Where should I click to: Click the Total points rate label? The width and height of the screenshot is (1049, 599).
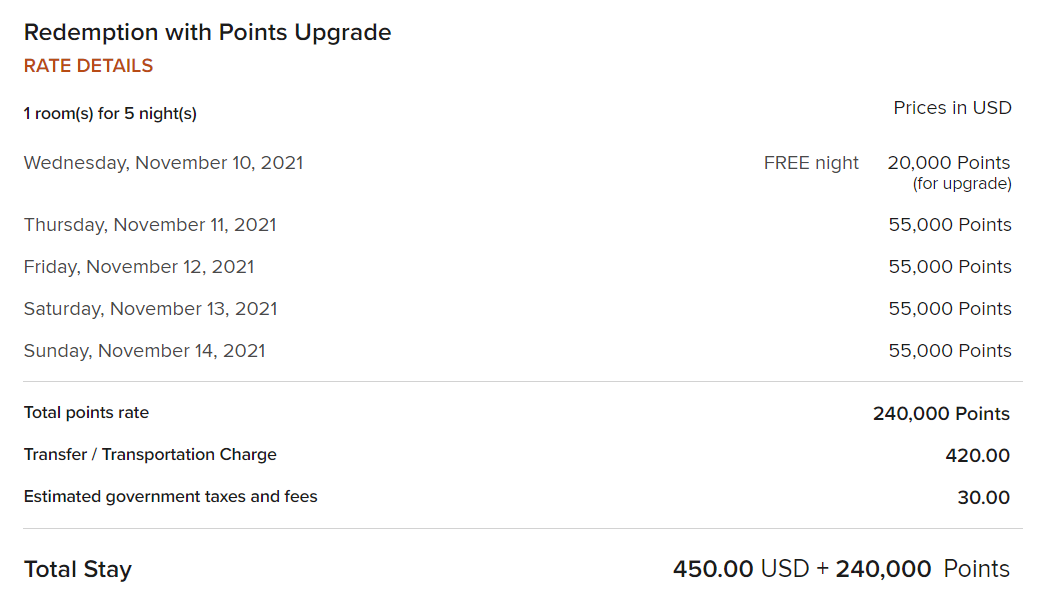tap(86, 412)
